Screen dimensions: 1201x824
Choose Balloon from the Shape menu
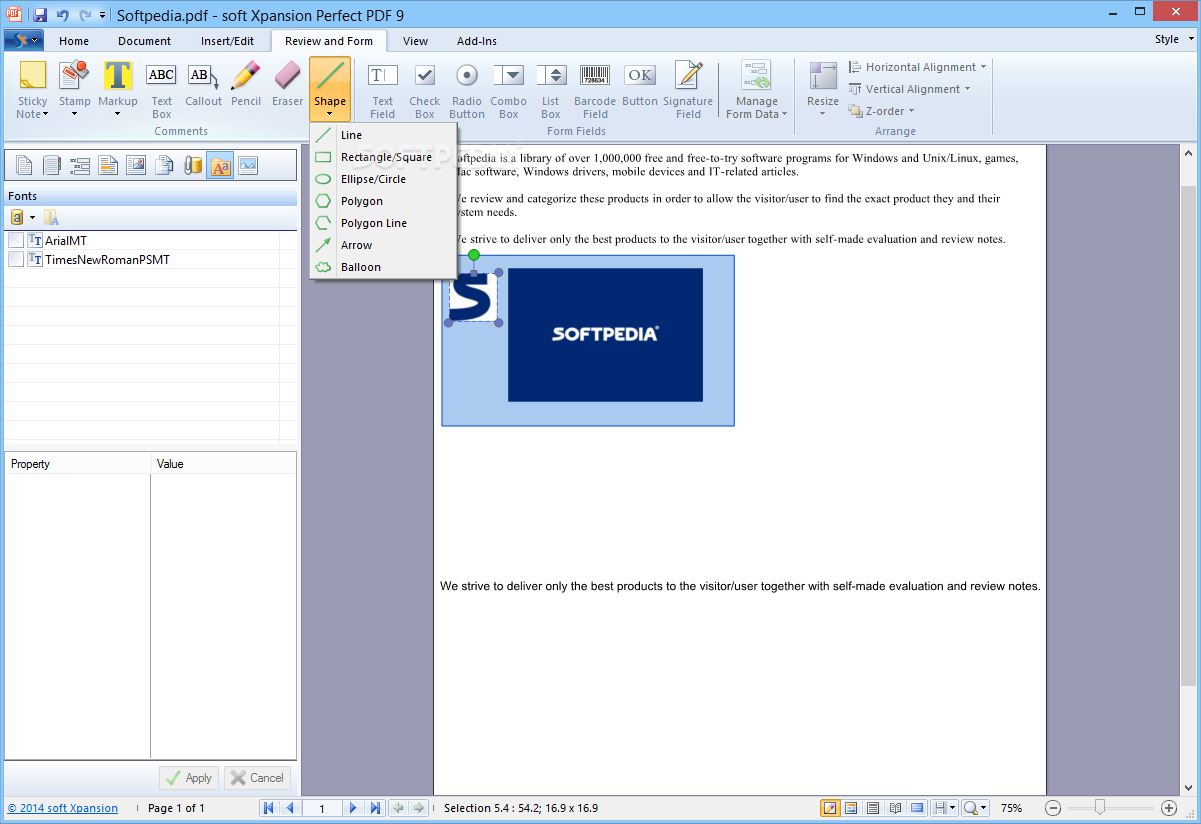pyautogui.click(x=384, y=267)
